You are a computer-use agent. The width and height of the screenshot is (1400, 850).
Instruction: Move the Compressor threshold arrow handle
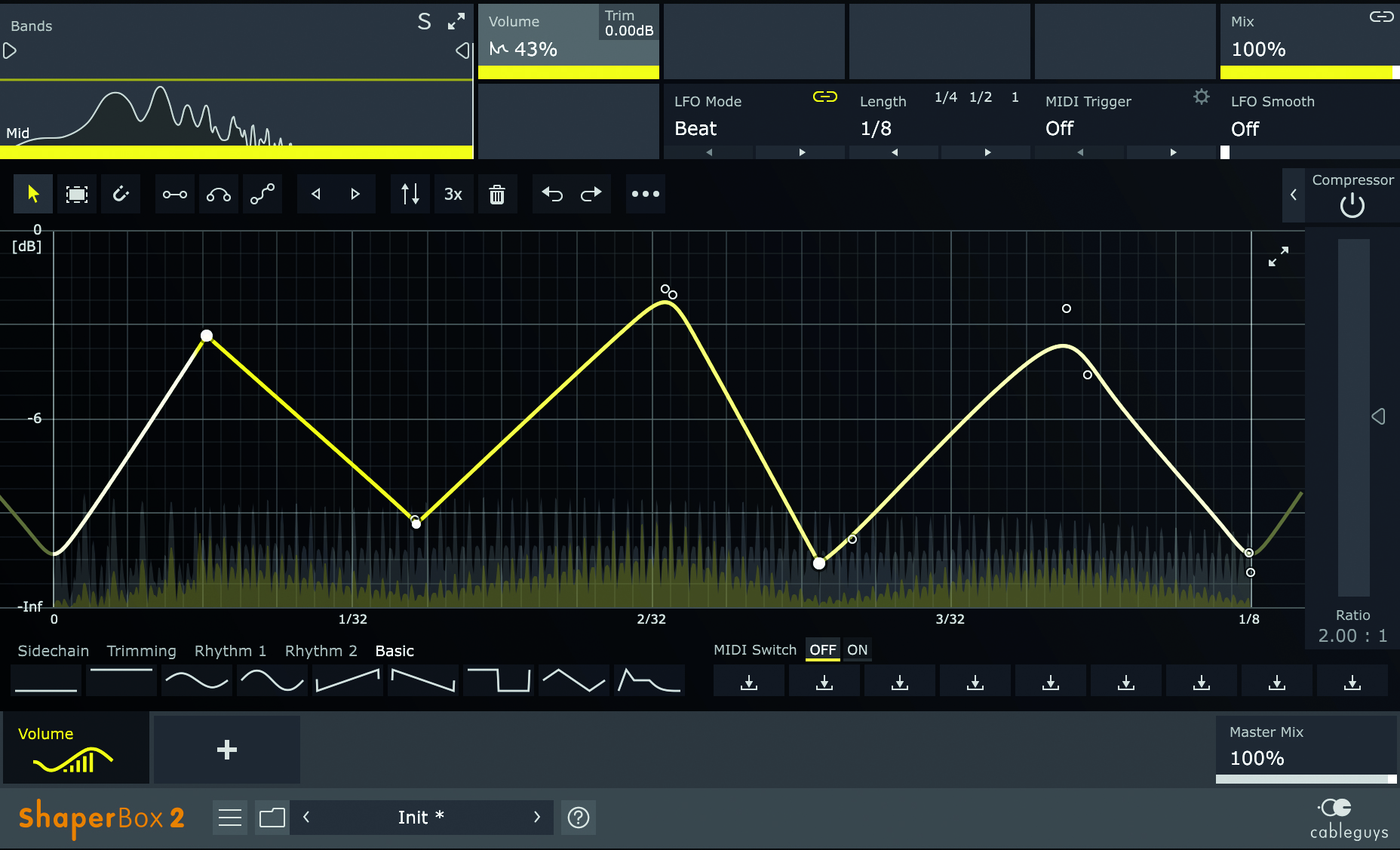pos(1378,416)
